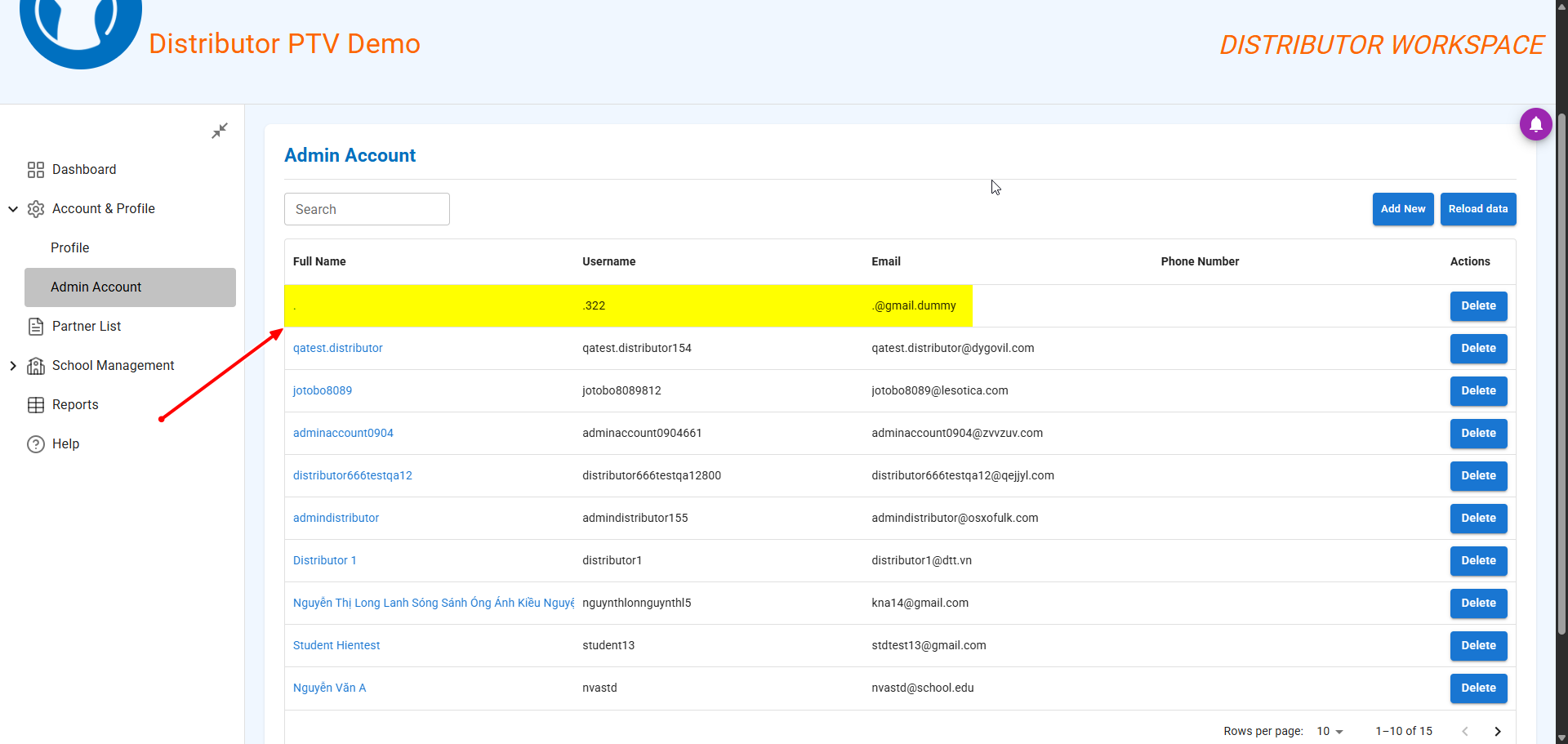
Task: Open the rows per page dropdown
Action: [x=1330, y=731]
